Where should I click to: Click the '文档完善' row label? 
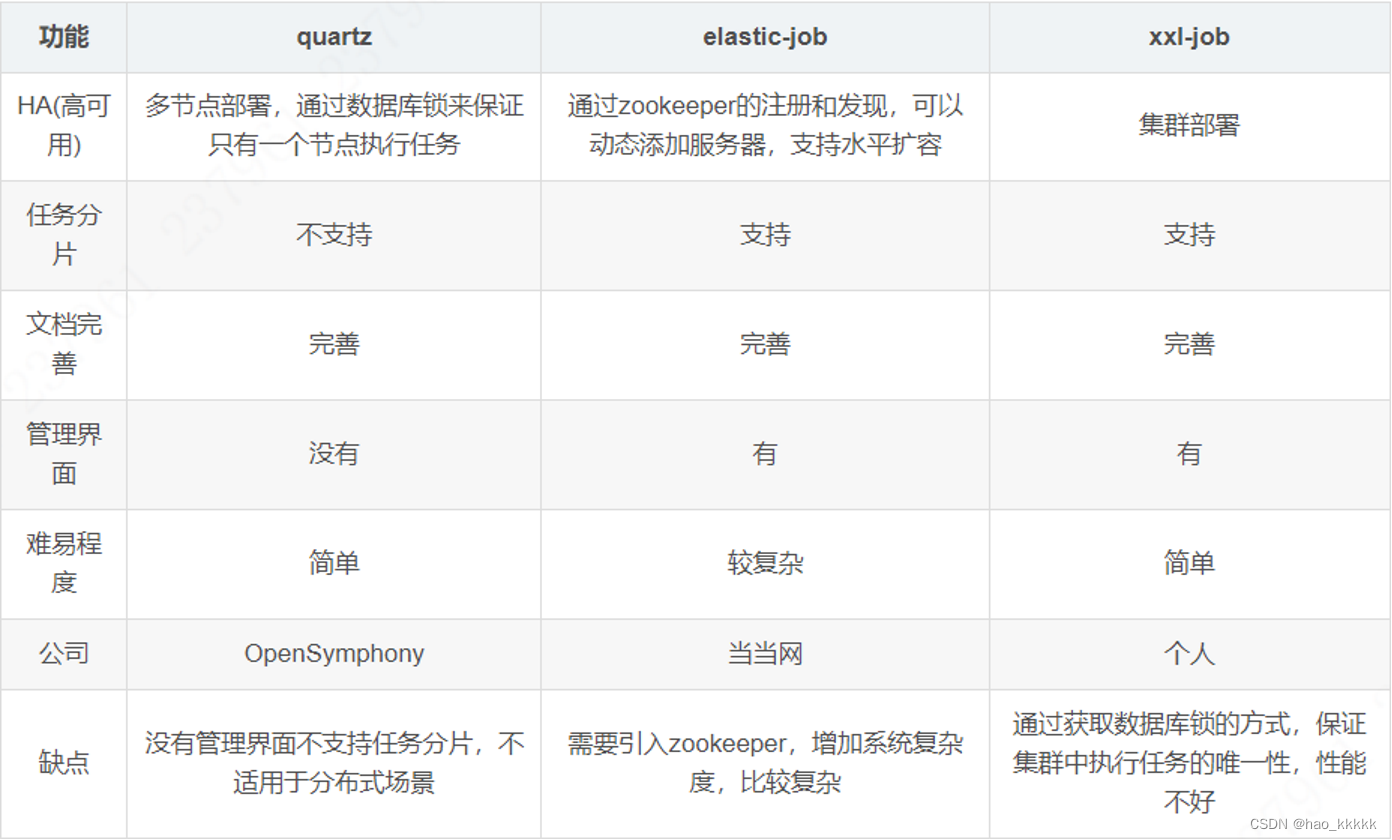(x=64, y=344)
